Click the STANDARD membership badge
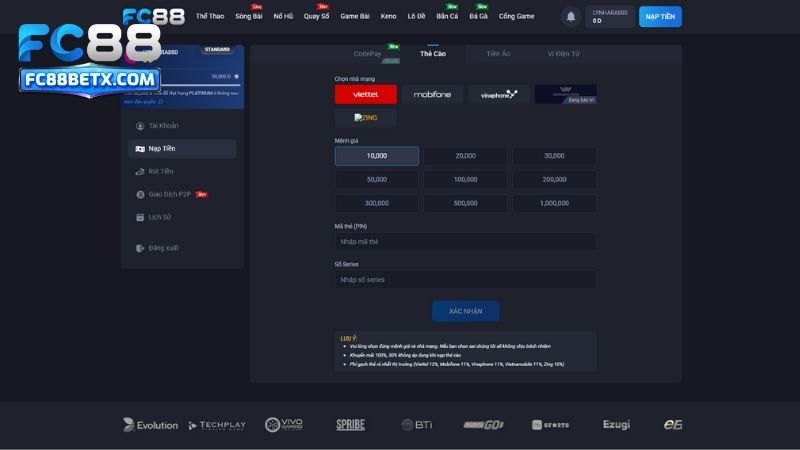This screenshot has width=800, height=450. coord(217,49)
